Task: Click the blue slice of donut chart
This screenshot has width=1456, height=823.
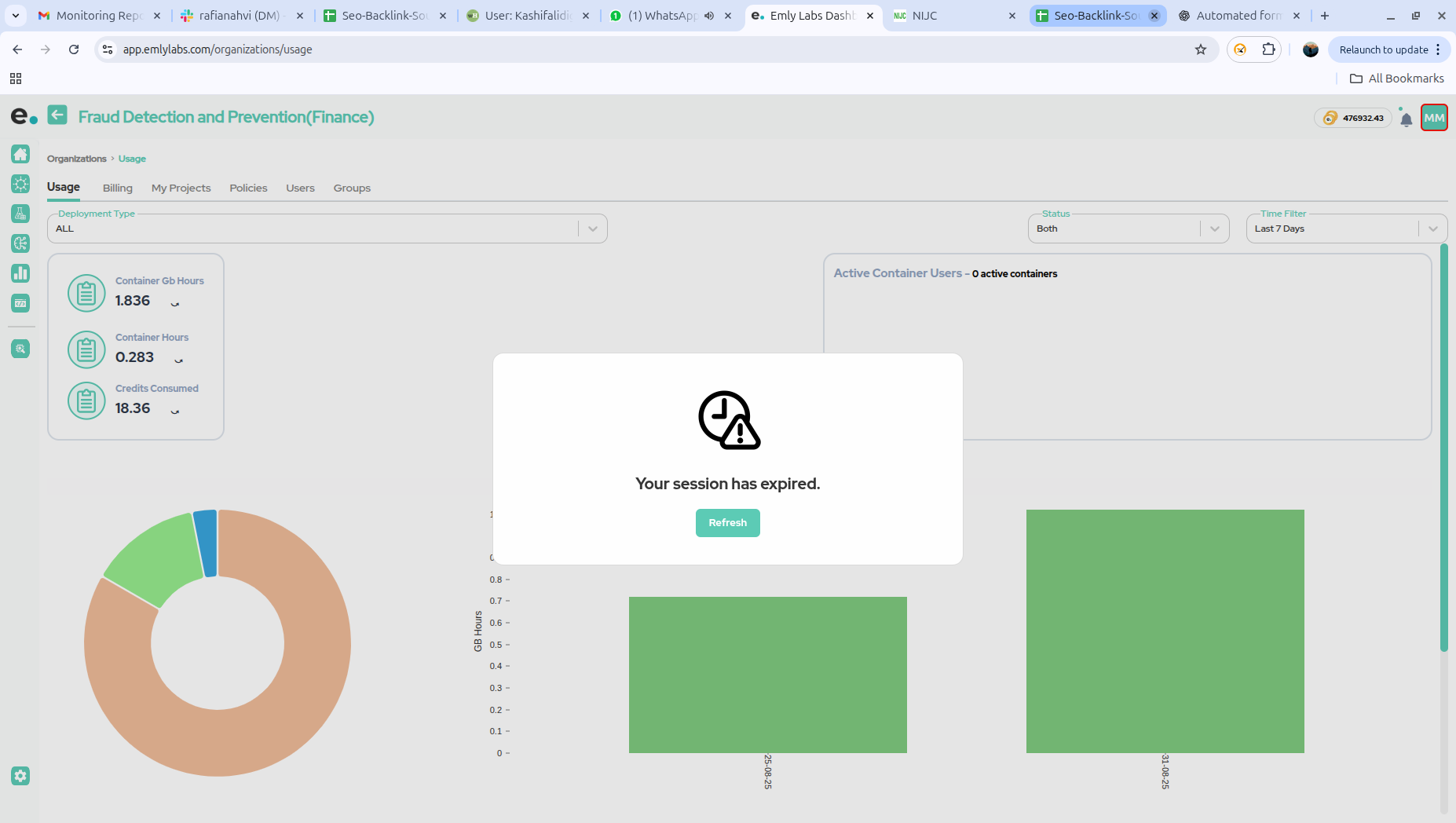Action: (x=207, y=543)
